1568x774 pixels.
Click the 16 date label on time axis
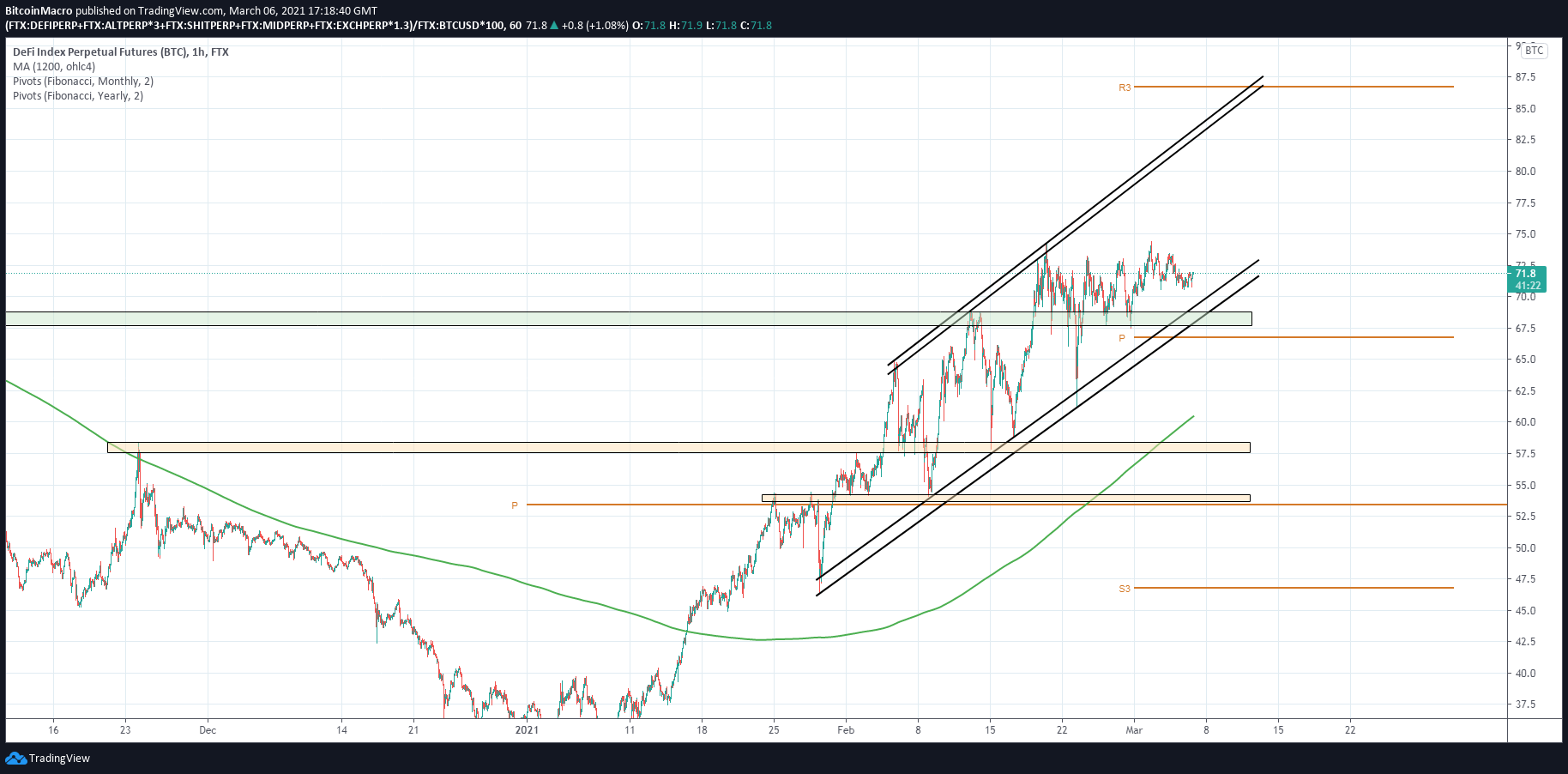(53, 730)
